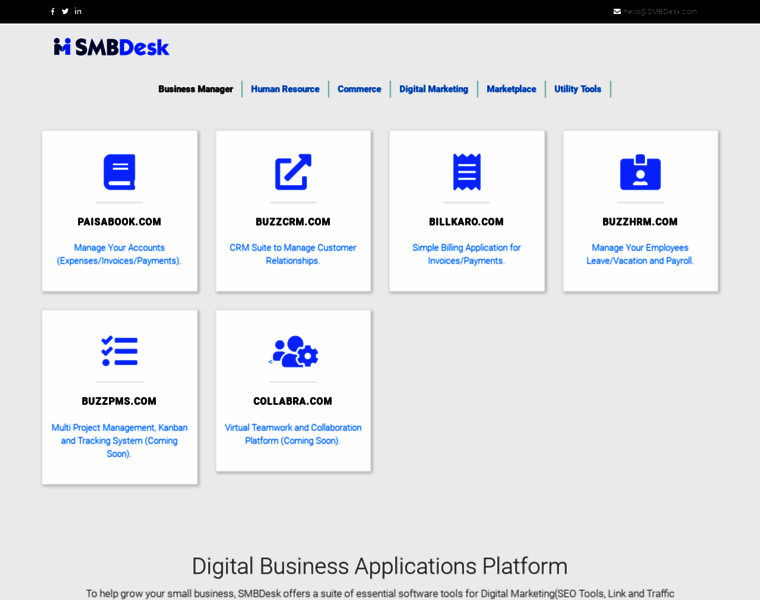Open the COLLABRA.COM title
This screenshot has width=760, height=600.
coord(293,401)
